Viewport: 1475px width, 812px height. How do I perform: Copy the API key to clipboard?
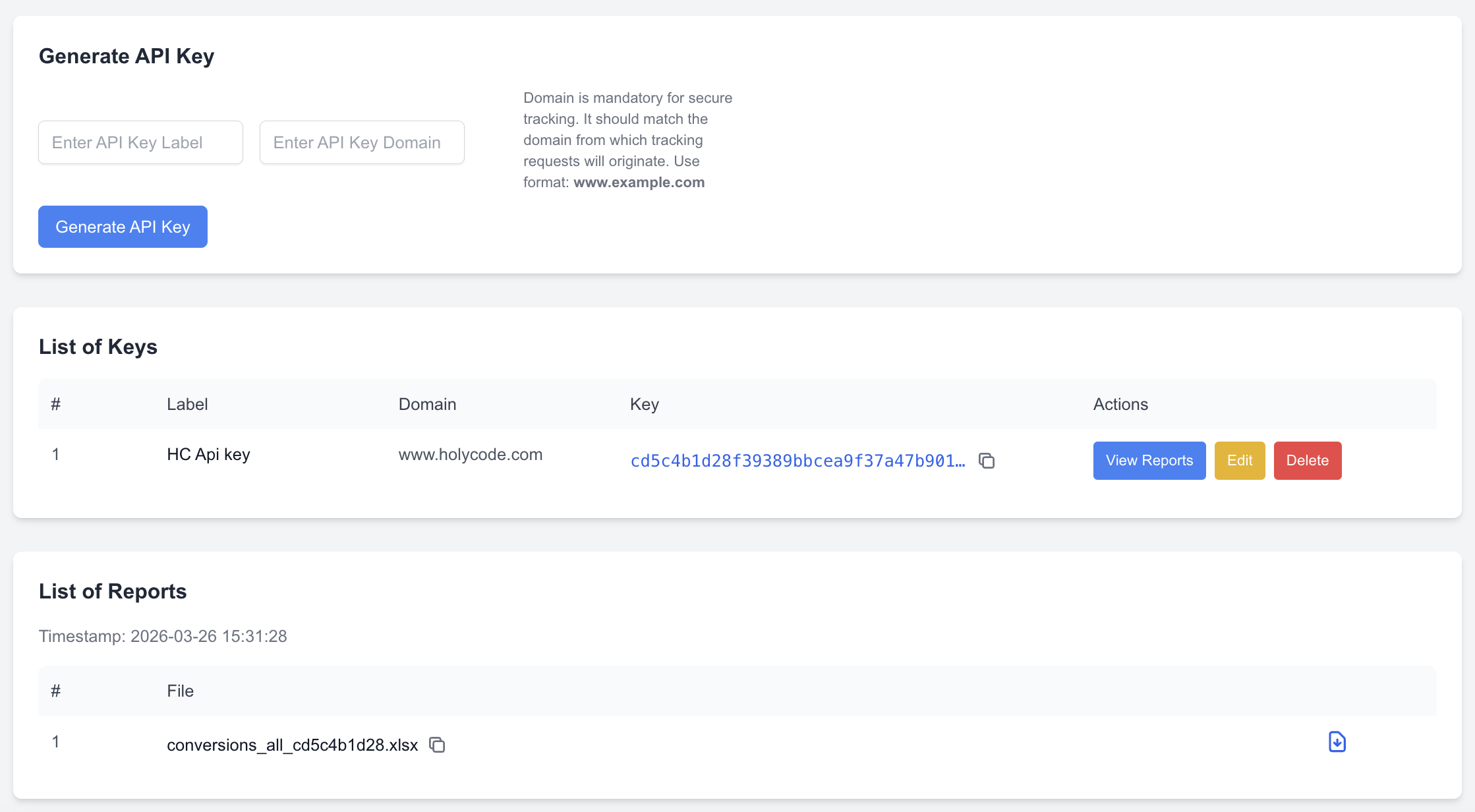[987, 461]
